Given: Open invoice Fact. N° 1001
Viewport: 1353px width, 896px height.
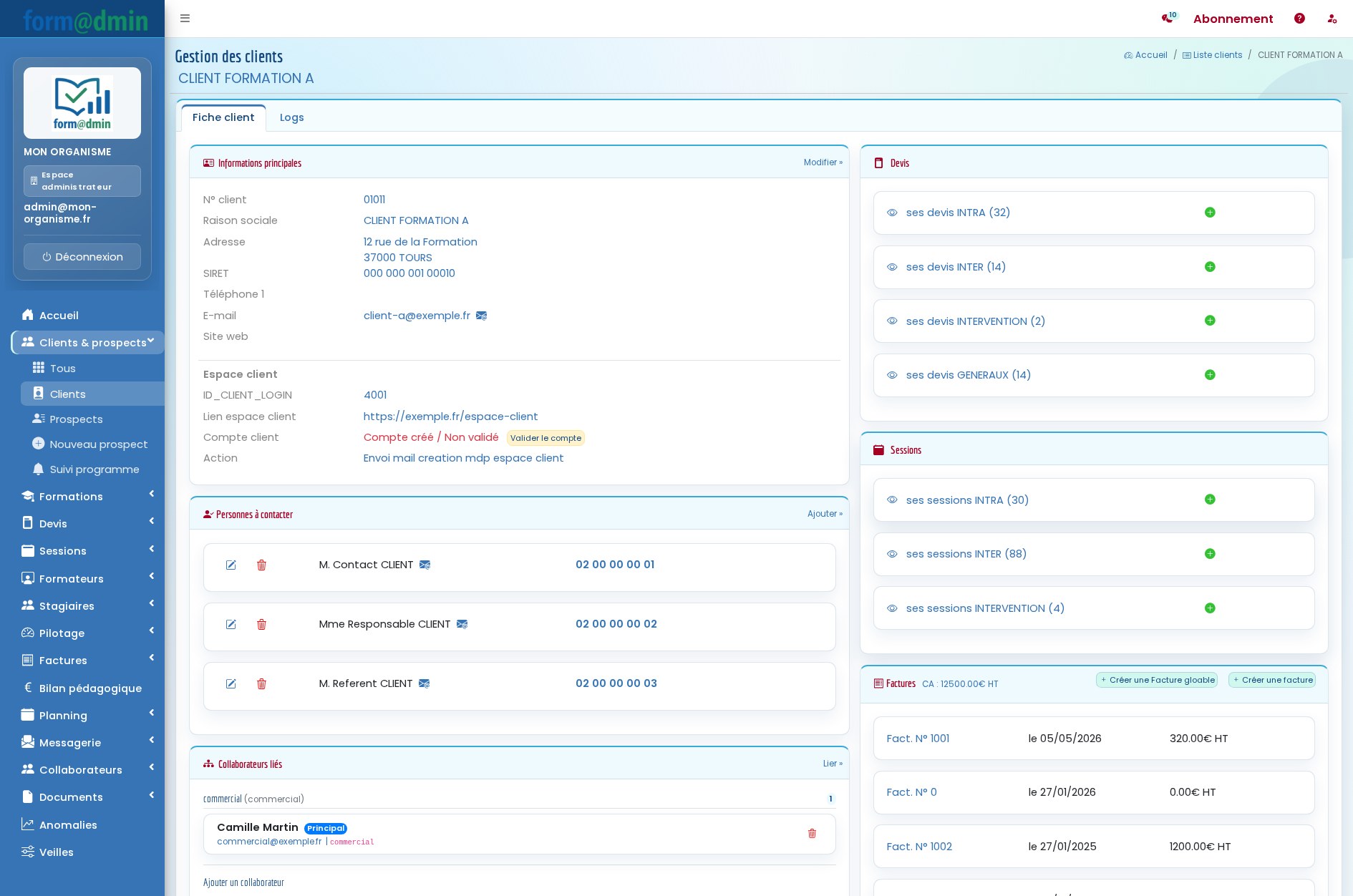Looking at the screenshot, I should pos(918,739).
